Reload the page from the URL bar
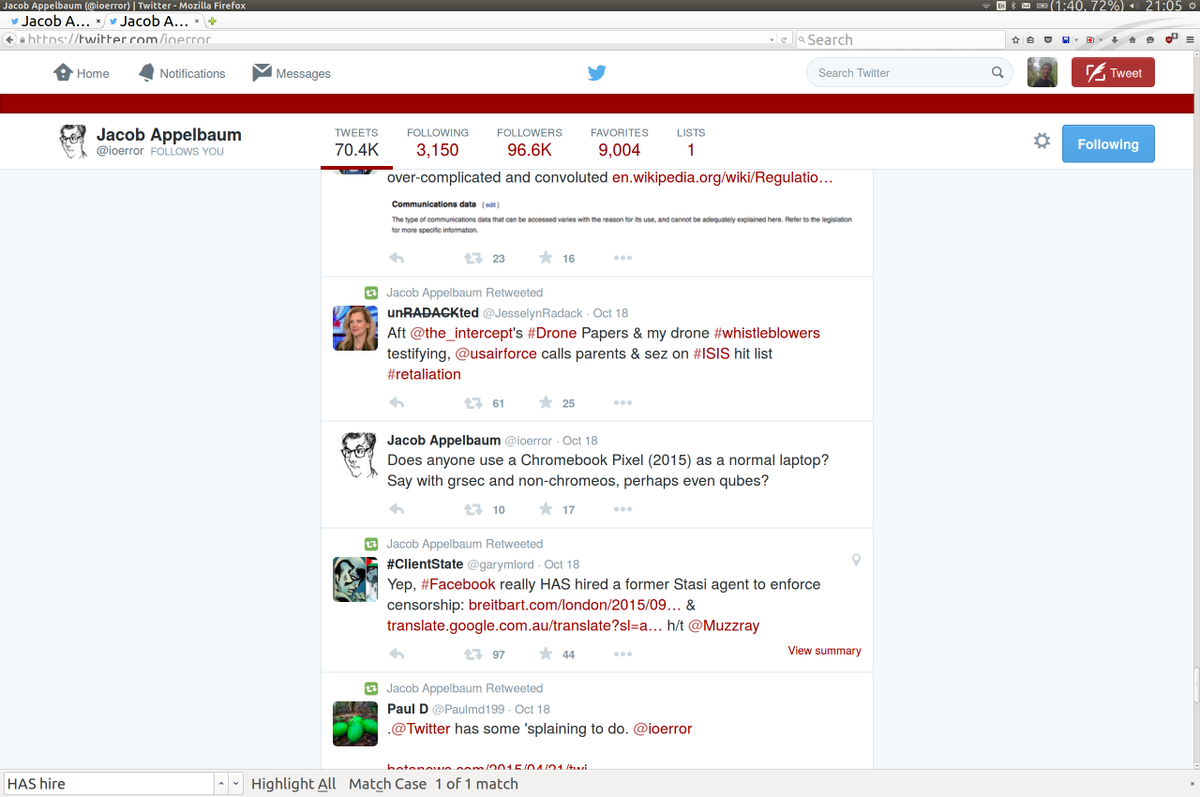The height and width of the screenshot is (797, 1200). click(x=784, y=40)
